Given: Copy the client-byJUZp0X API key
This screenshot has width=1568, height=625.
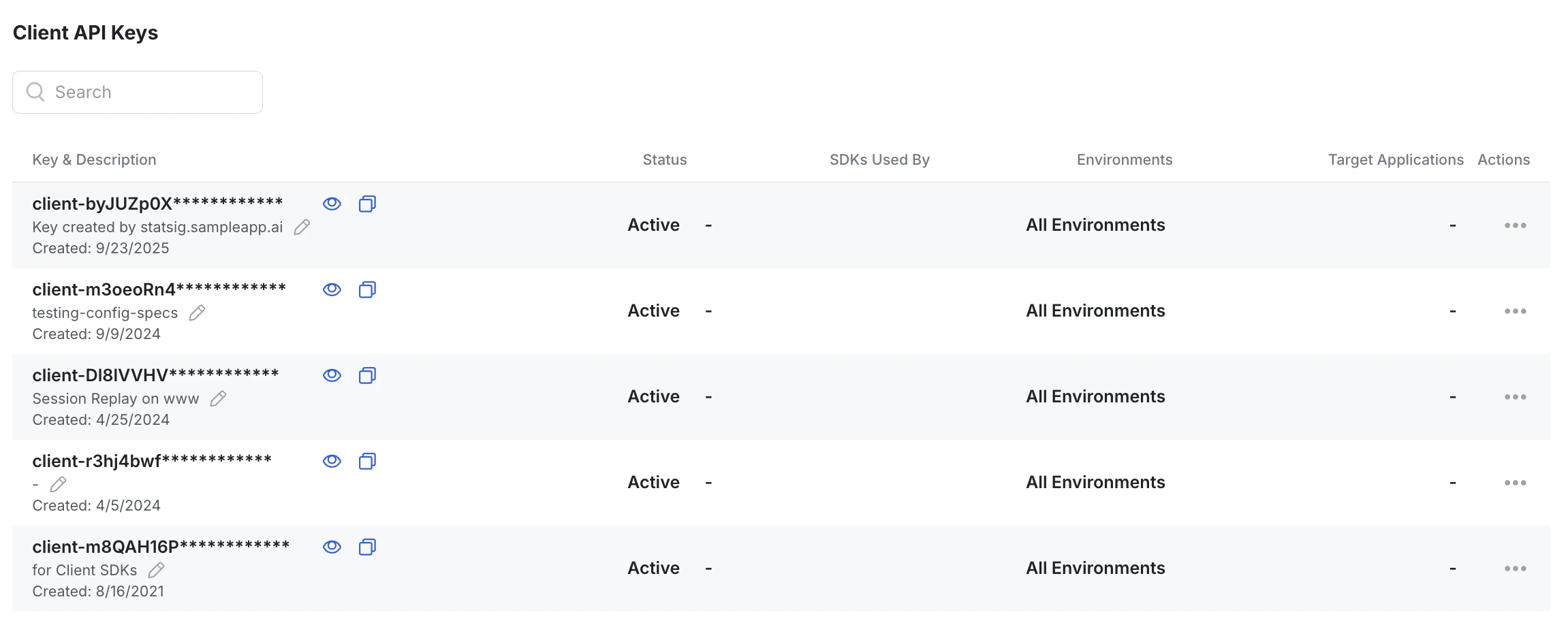Looking at the screenshot, I should pyautogui.click(x=367, y=204).
